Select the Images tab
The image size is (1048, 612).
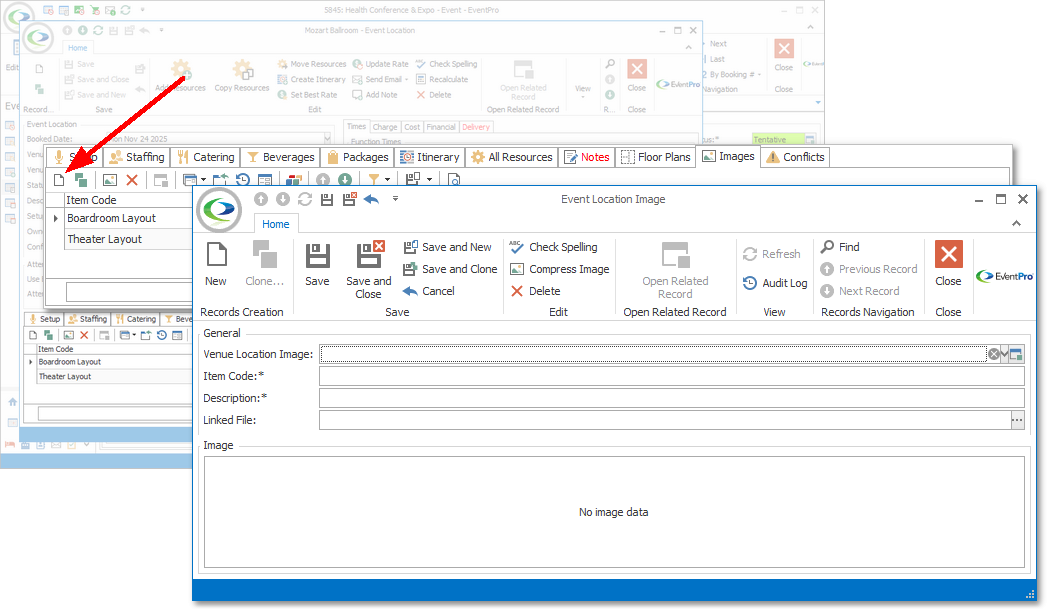[x=729, y=156]
